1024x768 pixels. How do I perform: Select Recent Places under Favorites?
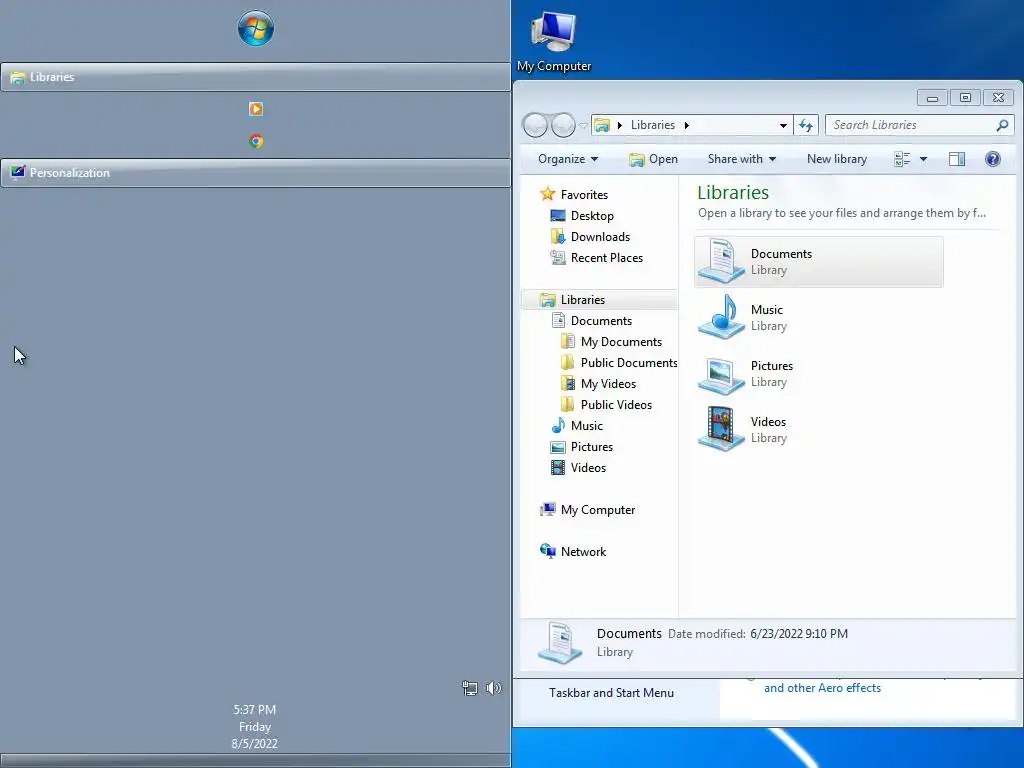click(x=596, y=257)
